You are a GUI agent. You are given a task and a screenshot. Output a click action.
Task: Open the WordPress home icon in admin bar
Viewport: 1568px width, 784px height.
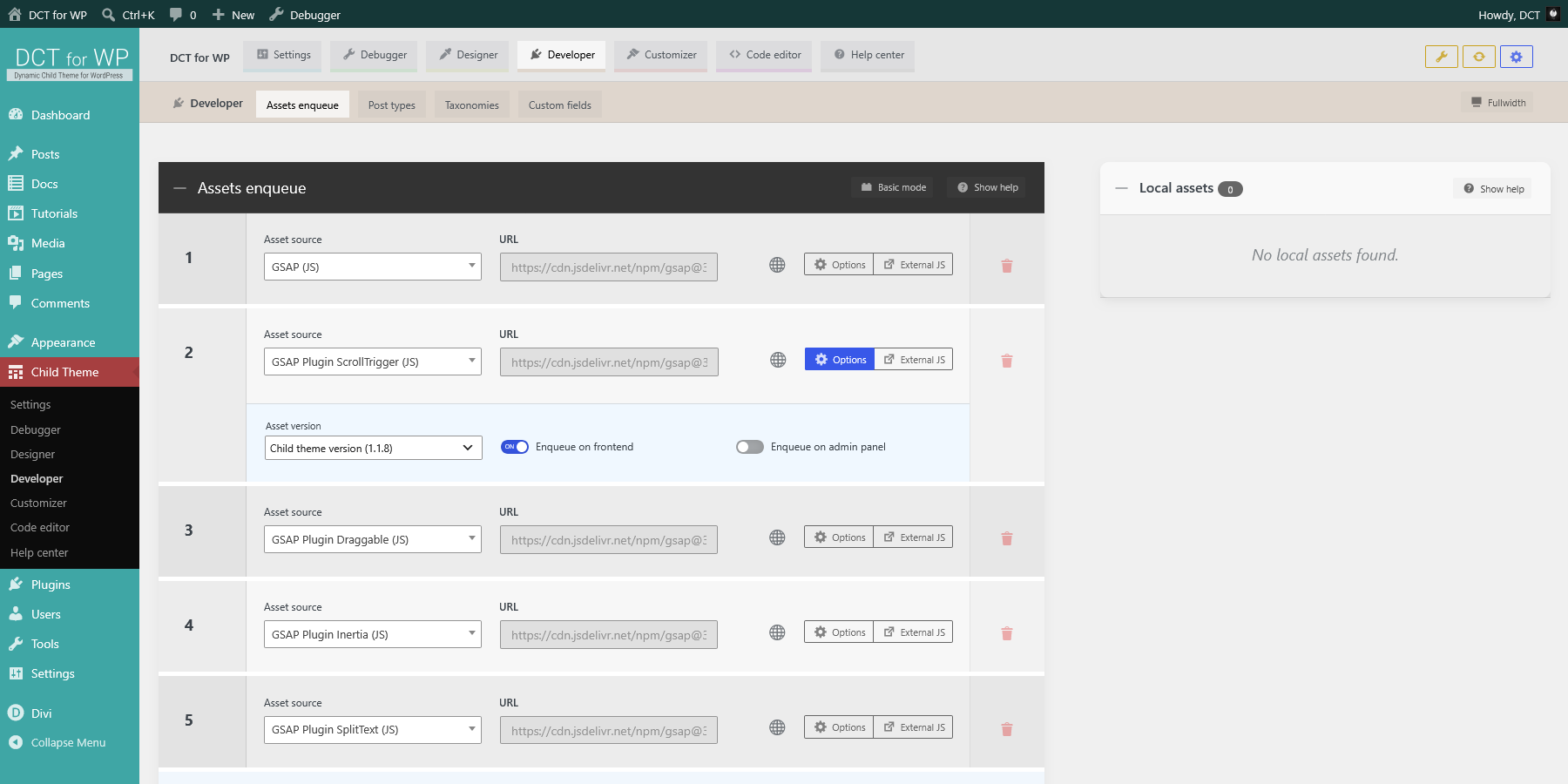click(15, 14)
